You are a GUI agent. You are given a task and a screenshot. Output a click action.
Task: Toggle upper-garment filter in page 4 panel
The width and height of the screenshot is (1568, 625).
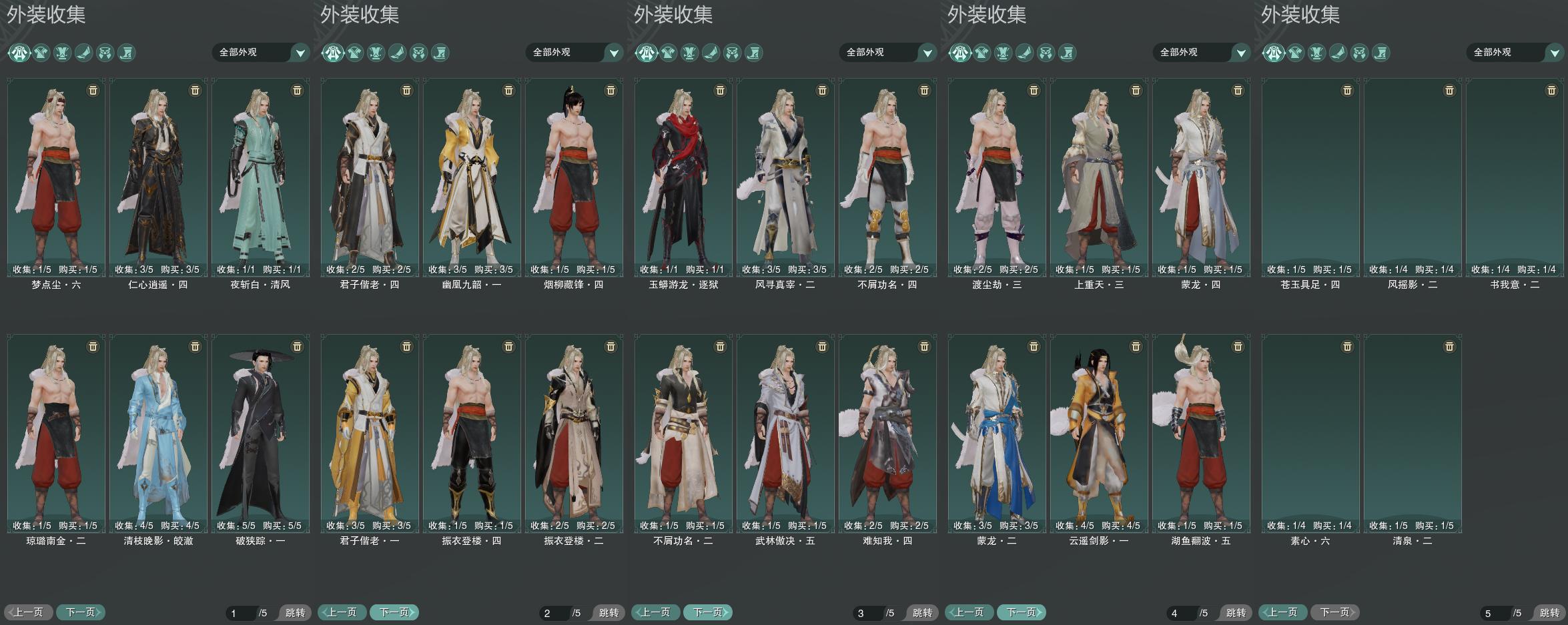[982, 52]
